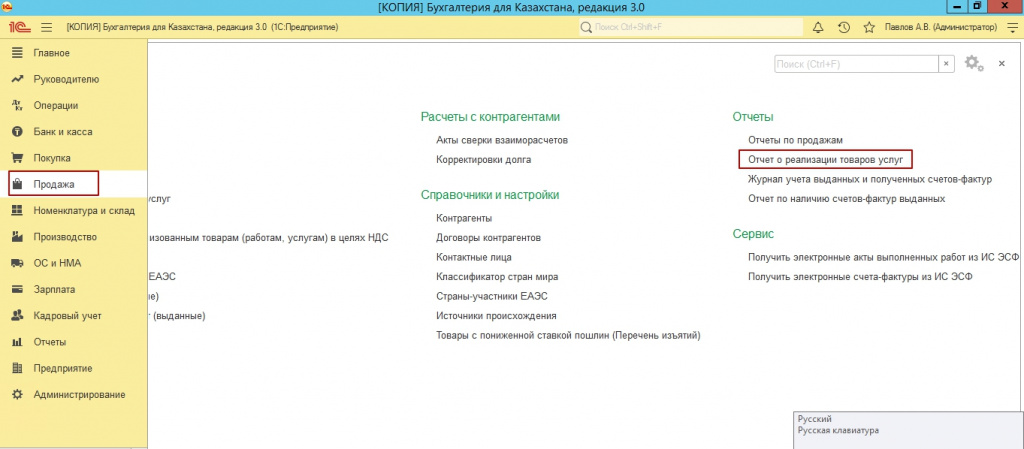
Task: Open Отчет по наличию счетов-фактур выданных
Action: [x=847, y=198]
